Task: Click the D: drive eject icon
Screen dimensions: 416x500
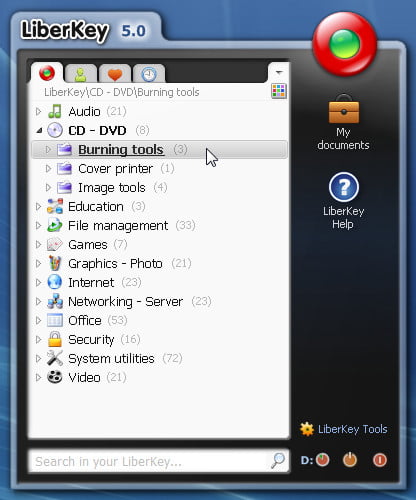Action: pos(322,460)
